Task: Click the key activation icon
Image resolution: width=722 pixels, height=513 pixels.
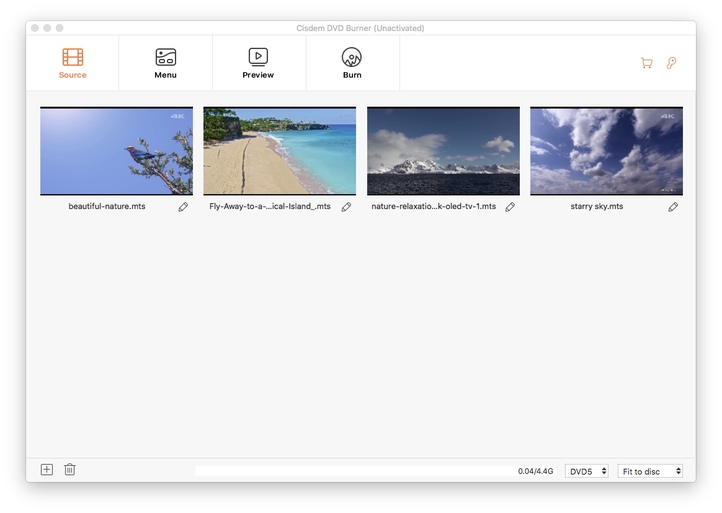Action: (672, 63)
